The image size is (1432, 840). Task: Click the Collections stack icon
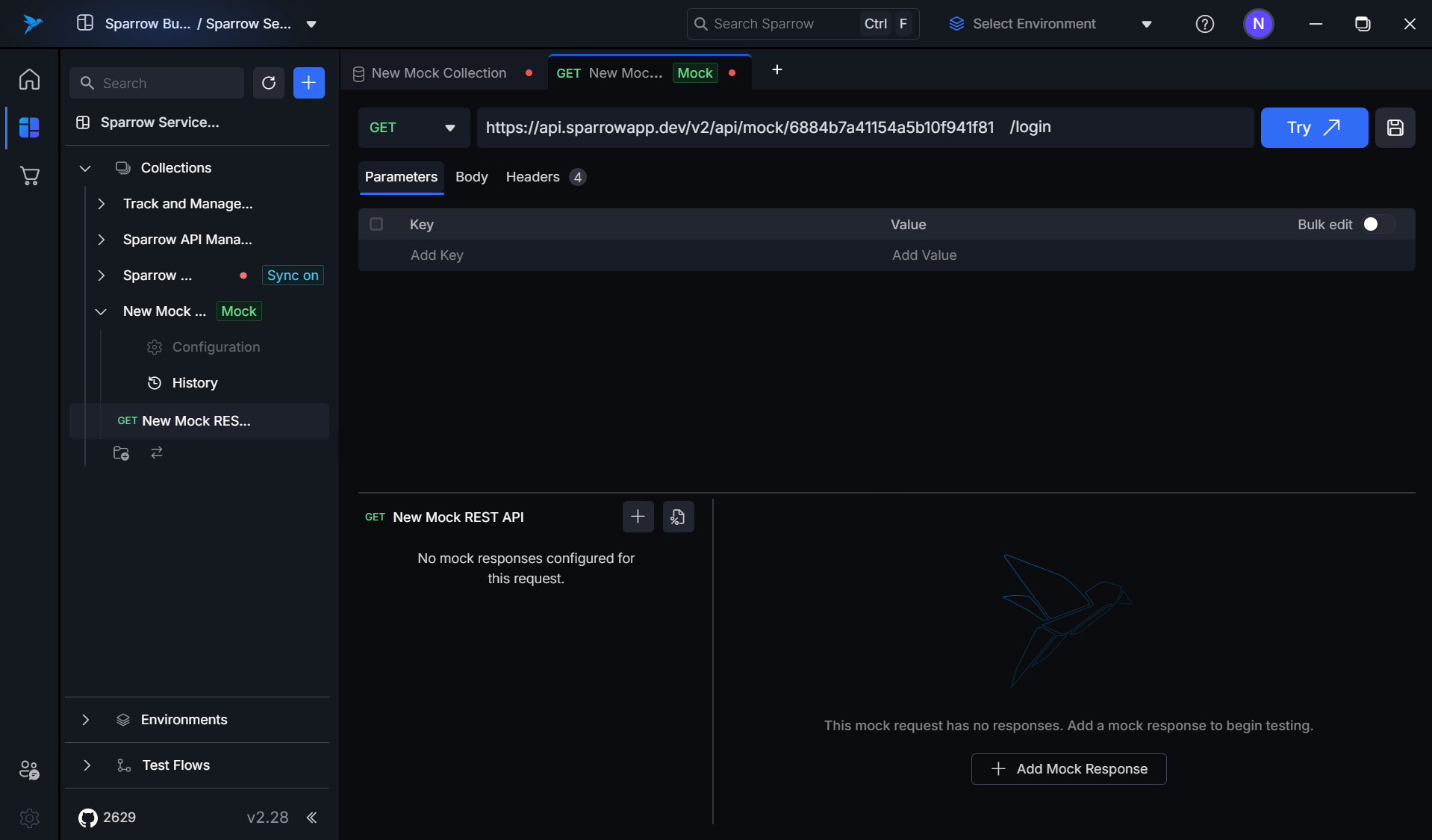(123, 168)
